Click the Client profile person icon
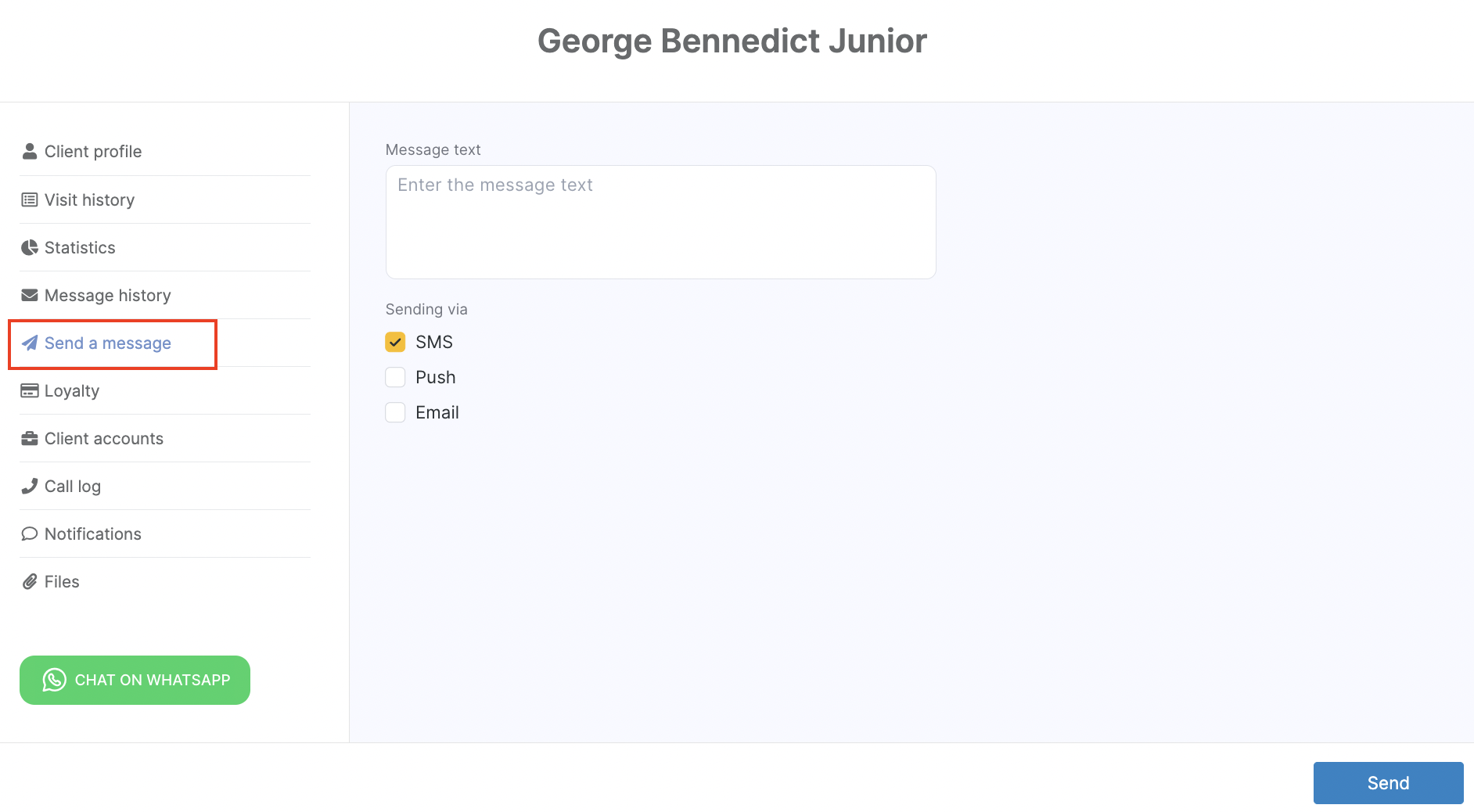 click(30, 152)
